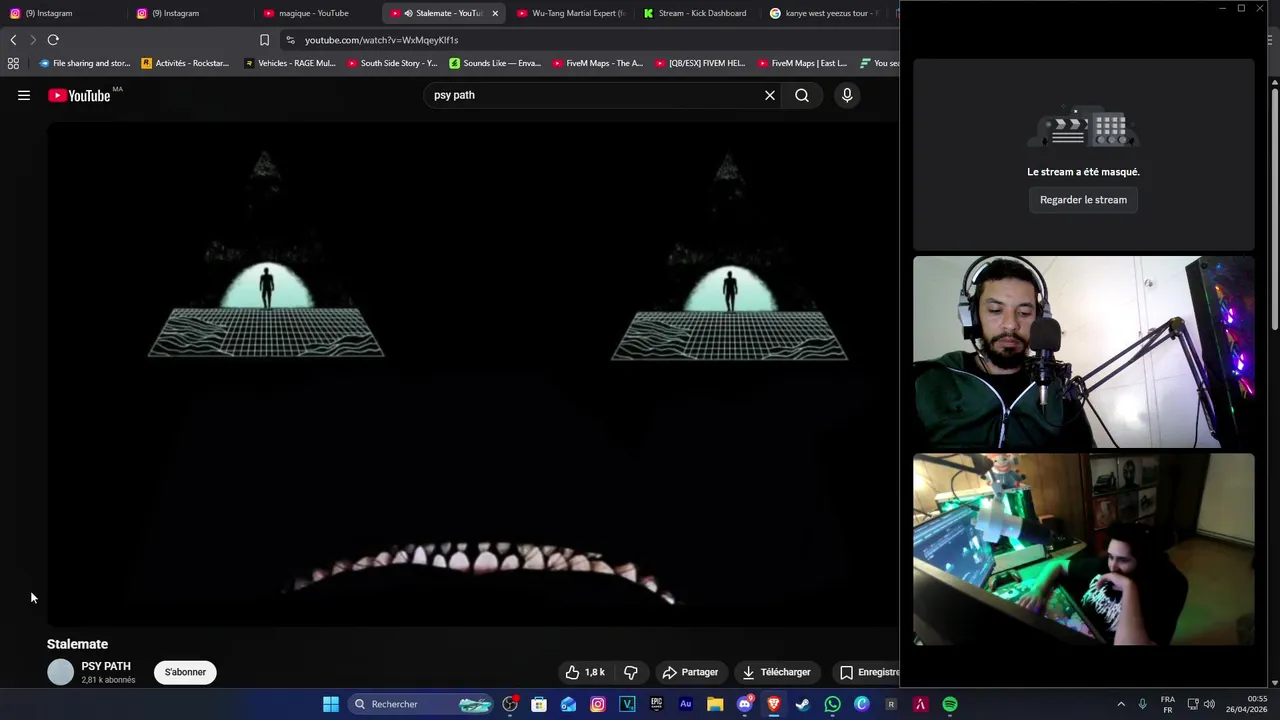This screenshot has width=1280, height=720.
Task: Go back in browser history
Action: [13, 40]
